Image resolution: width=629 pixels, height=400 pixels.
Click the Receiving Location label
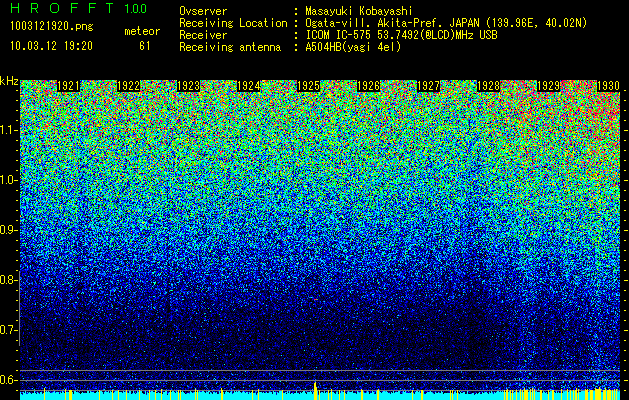(x=233, y=23)
